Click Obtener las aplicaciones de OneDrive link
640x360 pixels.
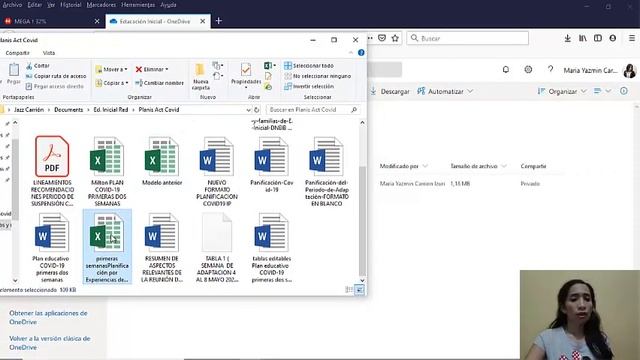(x=48, y=318)
